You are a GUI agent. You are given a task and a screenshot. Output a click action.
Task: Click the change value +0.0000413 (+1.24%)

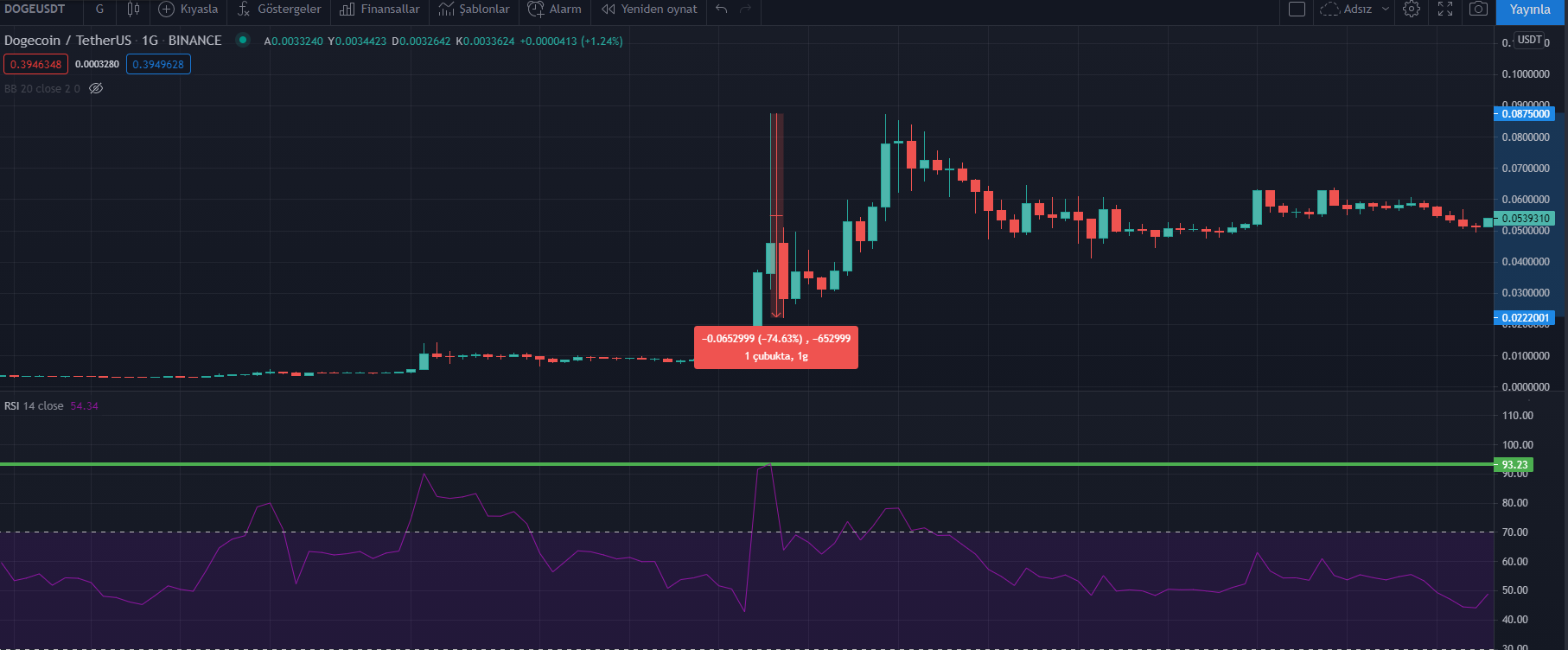point(571,41)
